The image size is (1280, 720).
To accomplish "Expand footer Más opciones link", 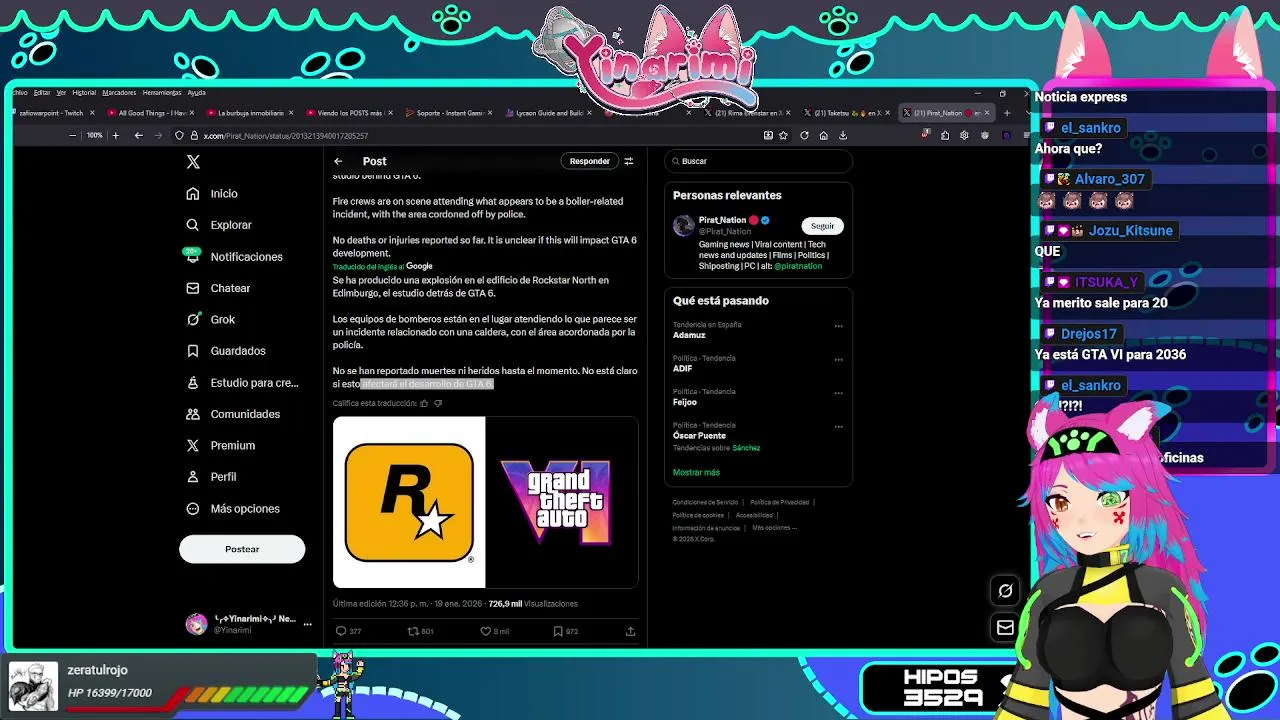I will pyautogui.click(x=773, y=527).
